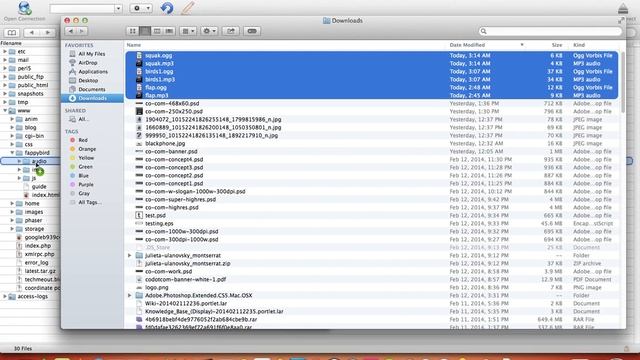
Task: Select Desktop in Finder sidebar
Action: coord(88,81)
